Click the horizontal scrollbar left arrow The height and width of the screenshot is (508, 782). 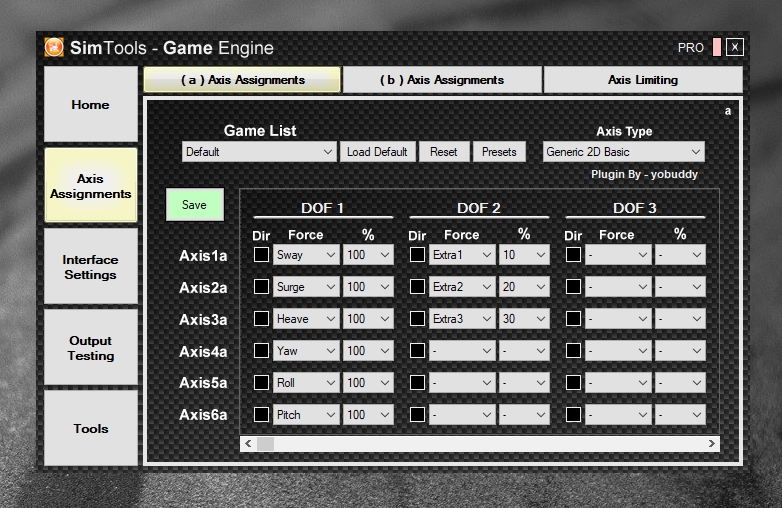[x=248, y=444]
